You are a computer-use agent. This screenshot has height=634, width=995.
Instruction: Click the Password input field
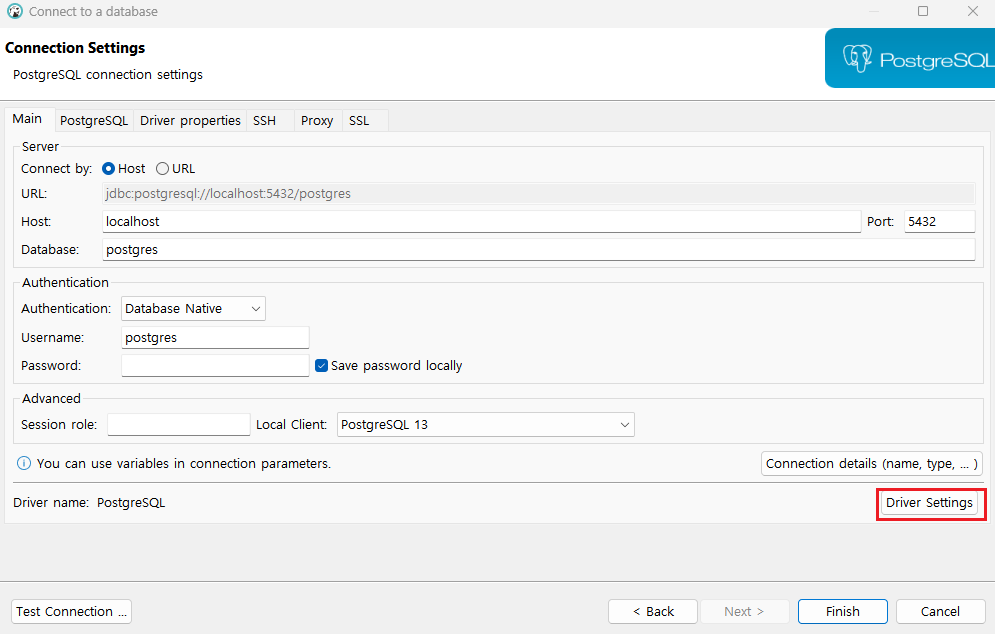(x=215, y=366)
